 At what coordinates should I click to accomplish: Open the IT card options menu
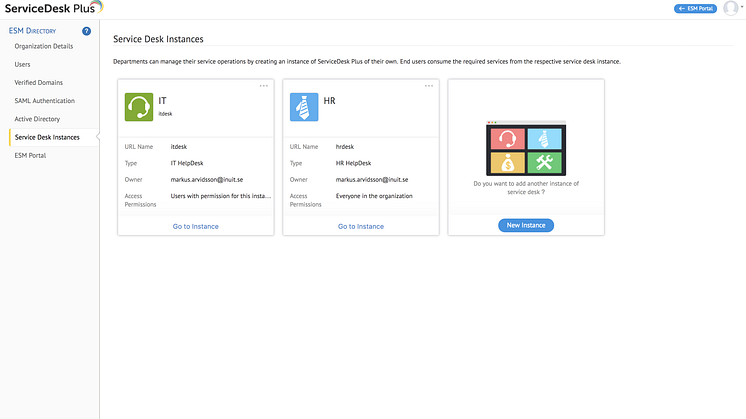coord(264,86)
